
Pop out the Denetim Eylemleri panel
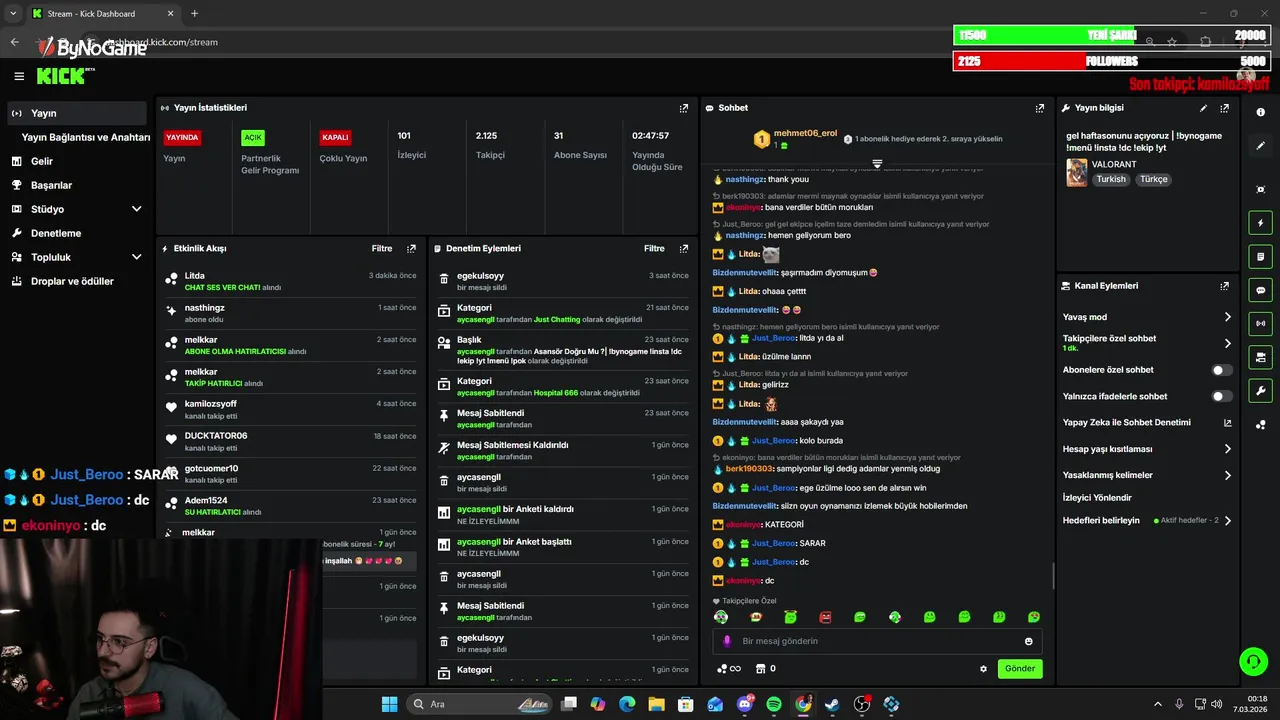(x=684, y=248)
